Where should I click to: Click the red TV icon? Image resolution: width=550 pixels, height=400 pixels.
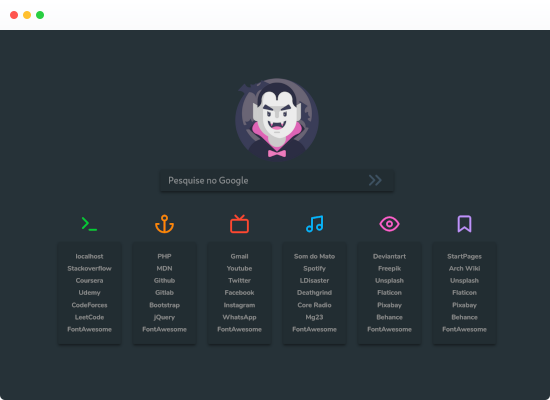point(239,224)
